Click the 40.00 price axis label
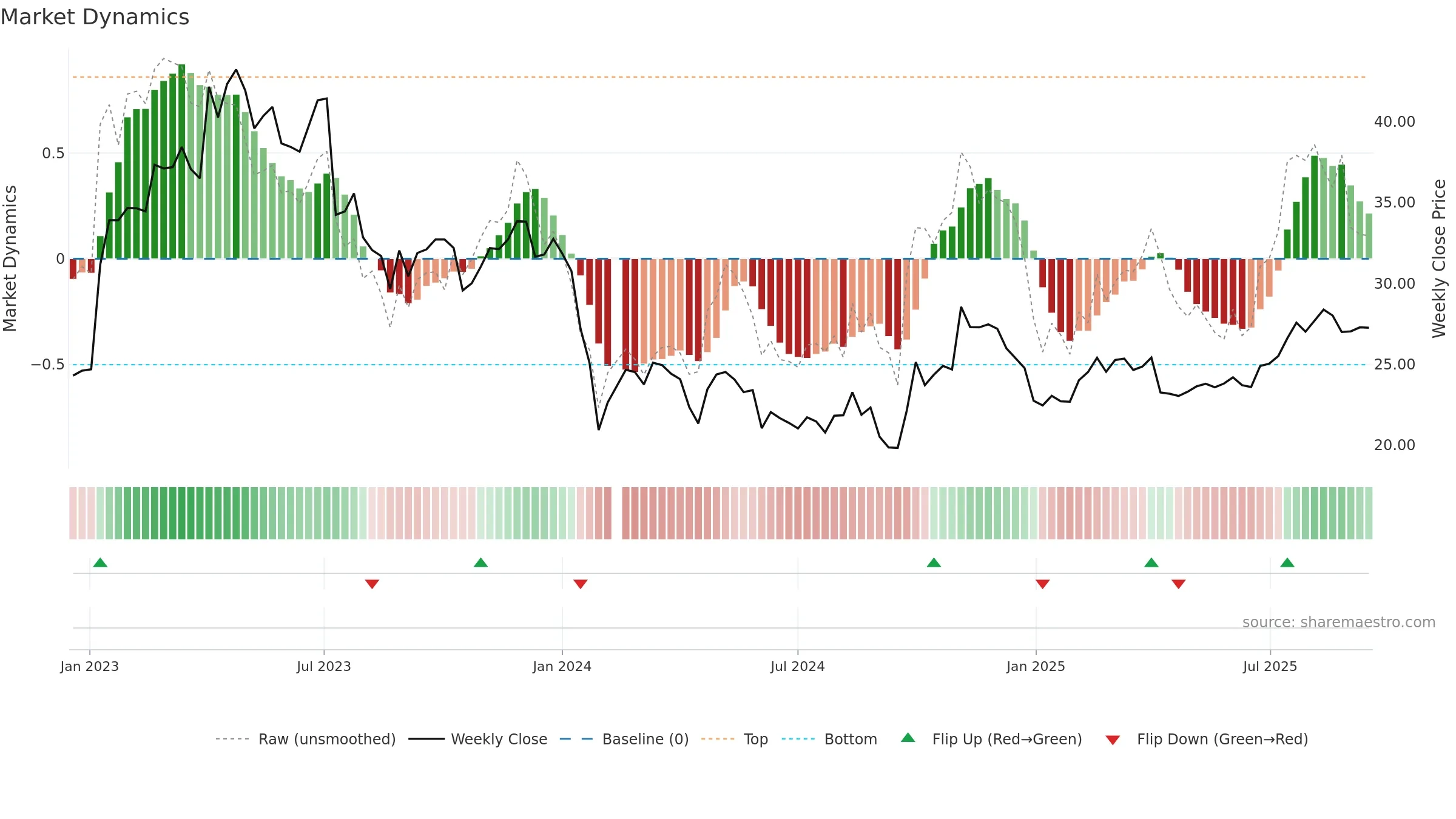1456x819 pixels. (1394, 121)
